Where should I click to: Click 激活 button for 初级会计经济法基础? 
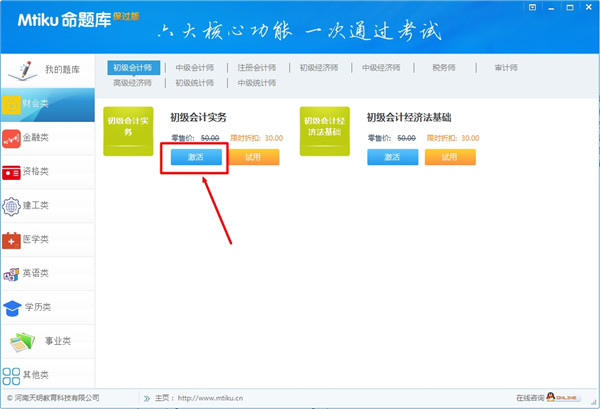(x=393, y=157)
